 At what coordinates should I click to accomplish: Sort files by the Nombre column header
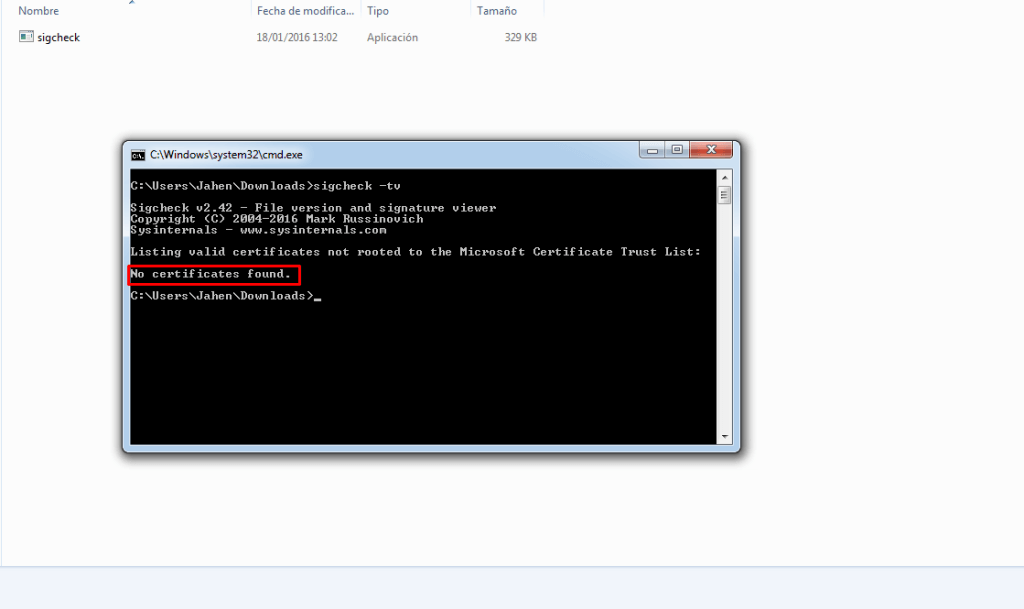point(39,10)
